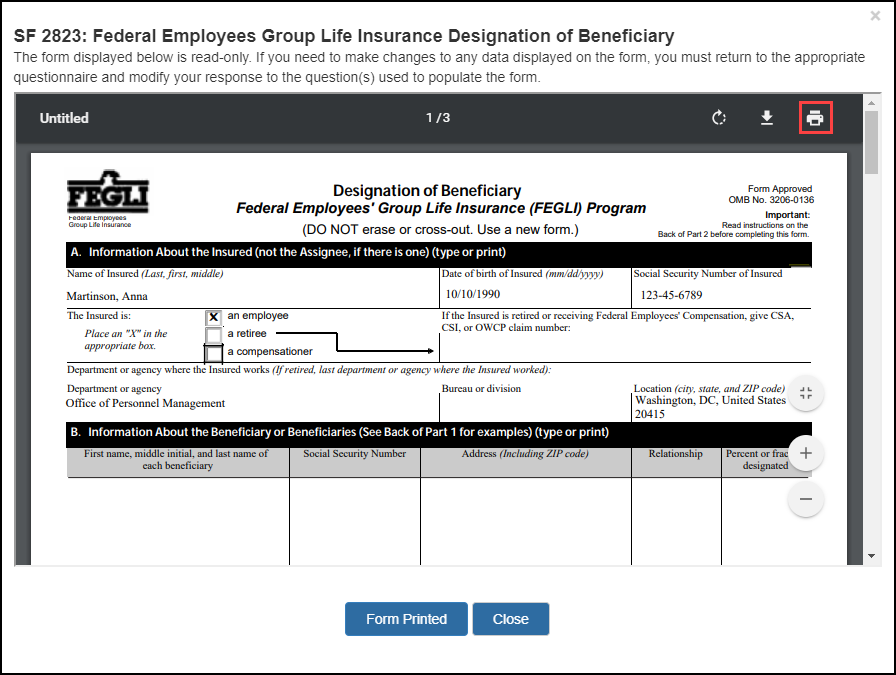Click the date of birth '10/10/1990'

(x=473, y=294)
